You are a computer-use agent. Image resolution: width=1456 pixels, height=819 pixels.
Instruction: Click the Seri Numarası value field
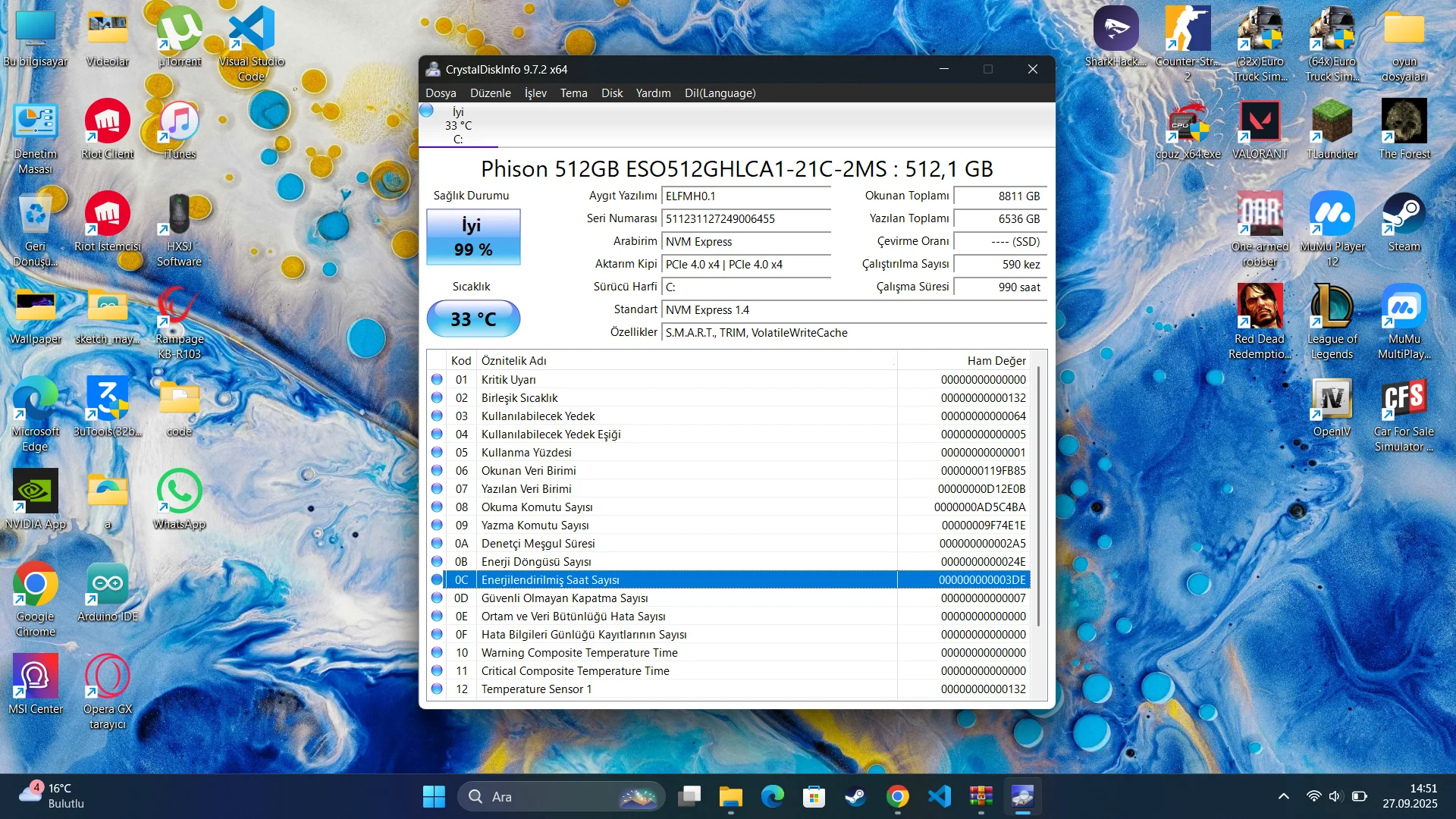[x=746, y=219]
